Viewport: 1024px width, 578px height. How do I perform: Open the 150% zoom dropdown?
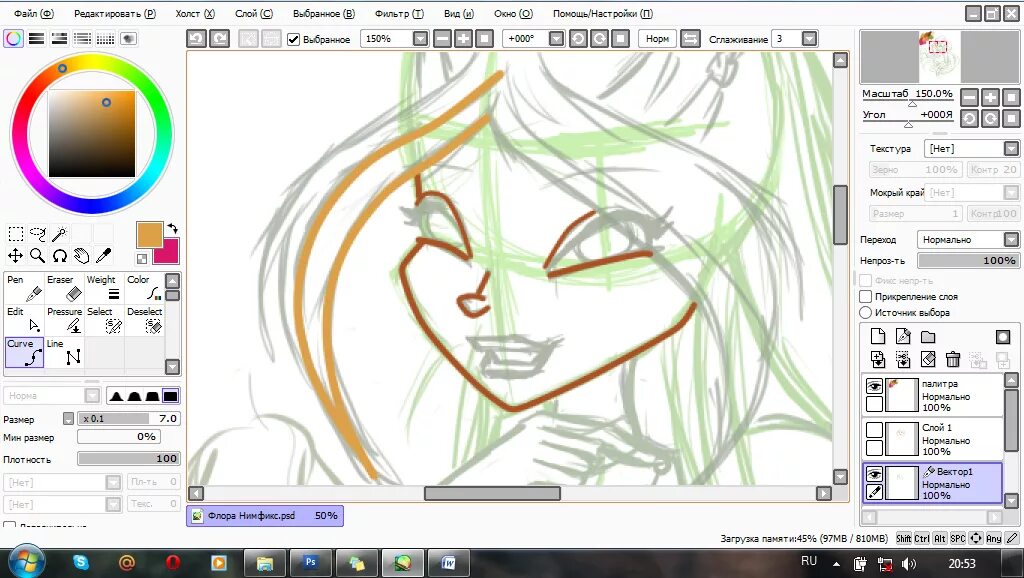[420, 39]
